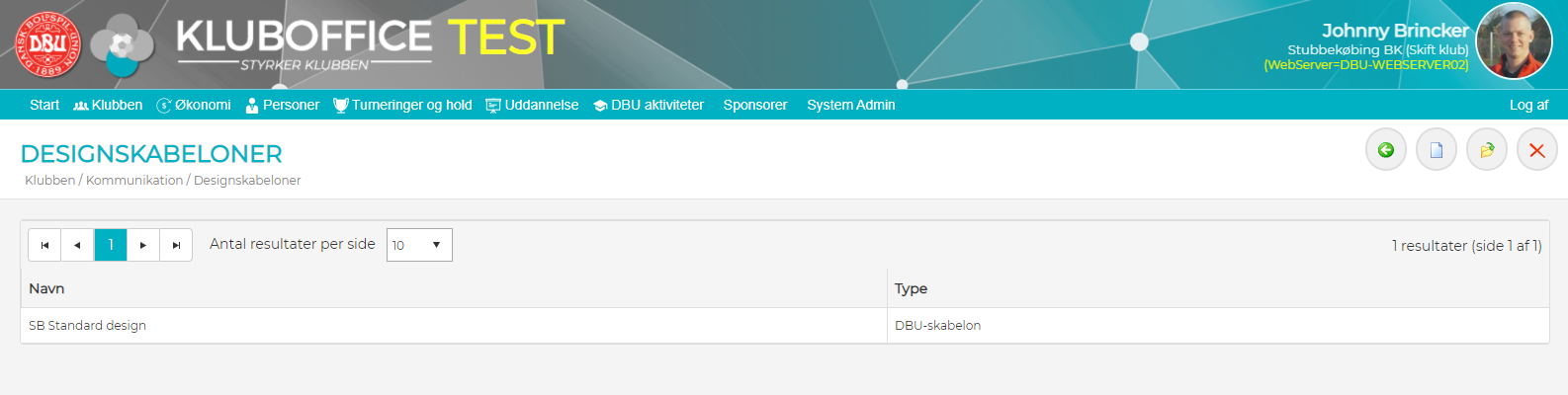Open the Turneringer og hold menu
The image size is (1568, 395).
[x=402, y=105]
